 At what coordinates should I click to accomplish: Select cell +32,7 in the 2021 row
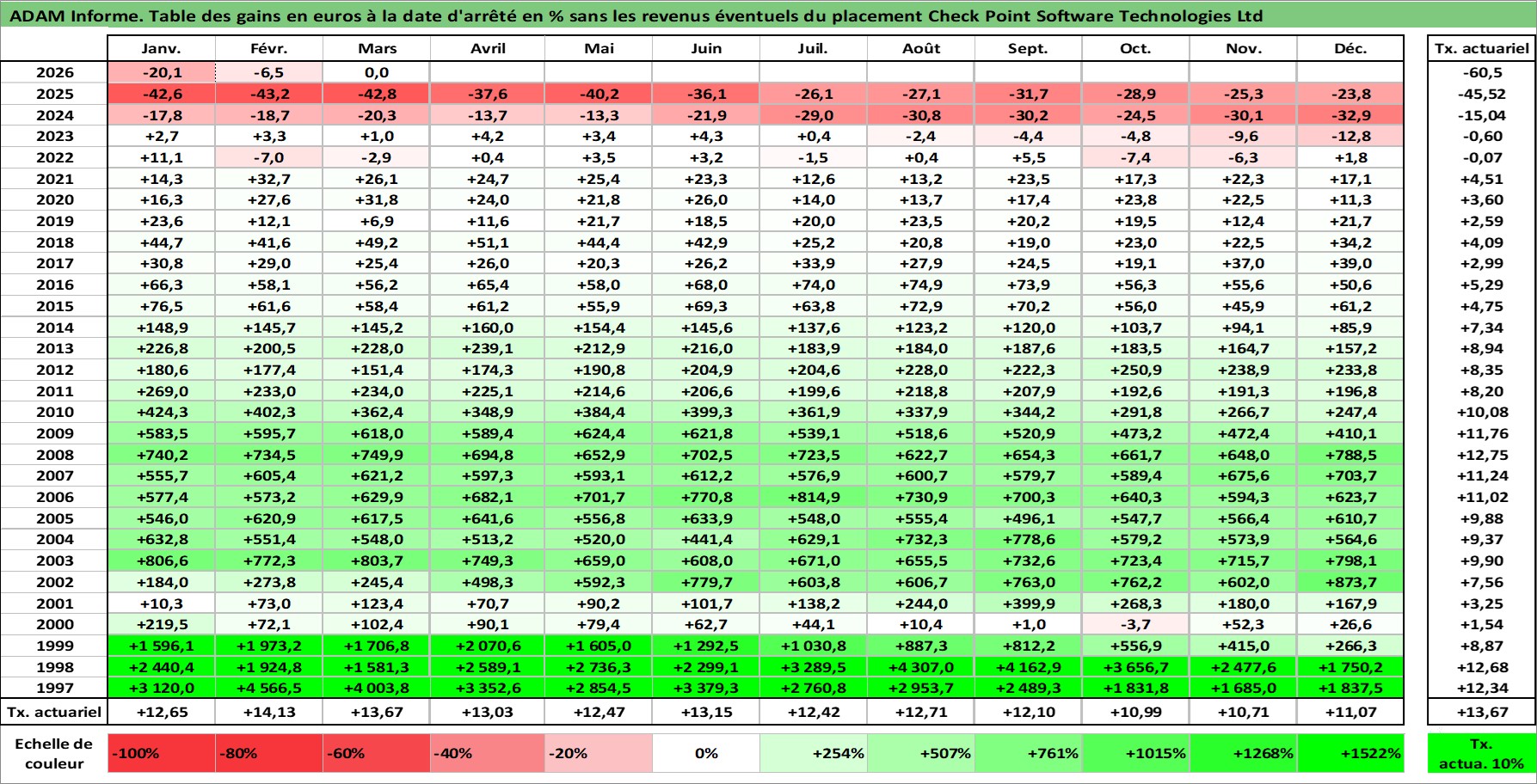[x=269, y=179]
